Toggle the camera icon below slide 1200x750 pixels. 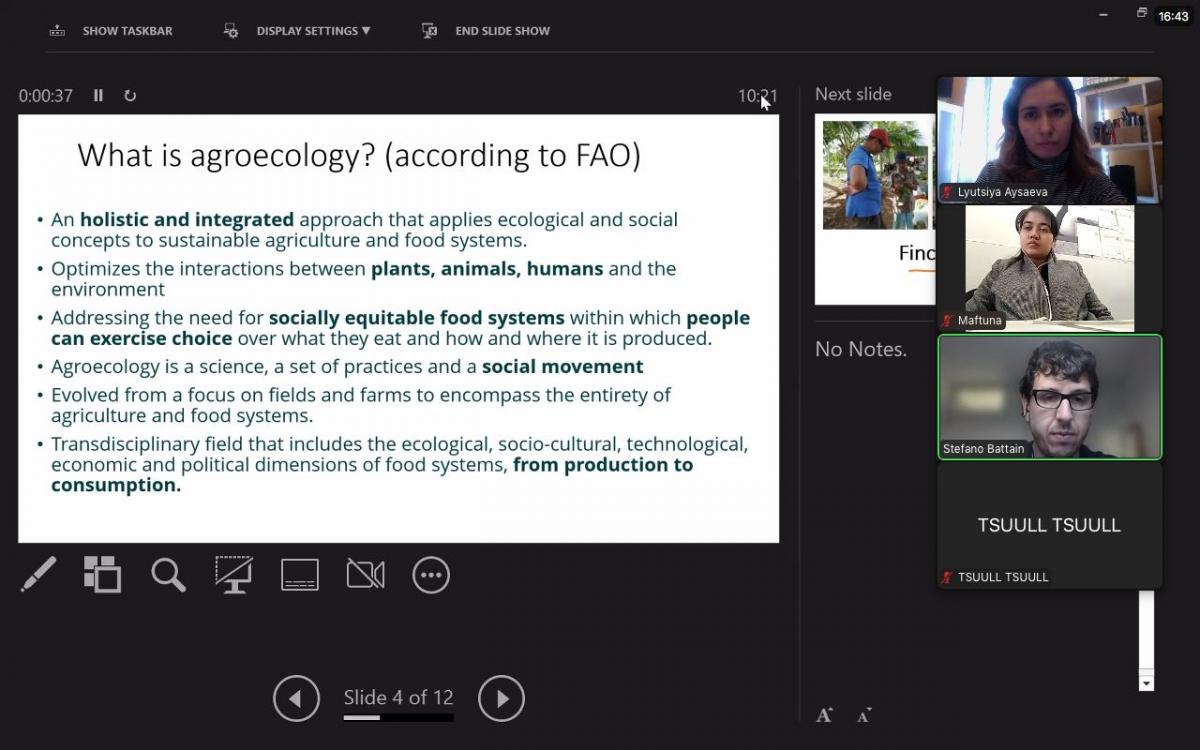click(x=365, y=575)
